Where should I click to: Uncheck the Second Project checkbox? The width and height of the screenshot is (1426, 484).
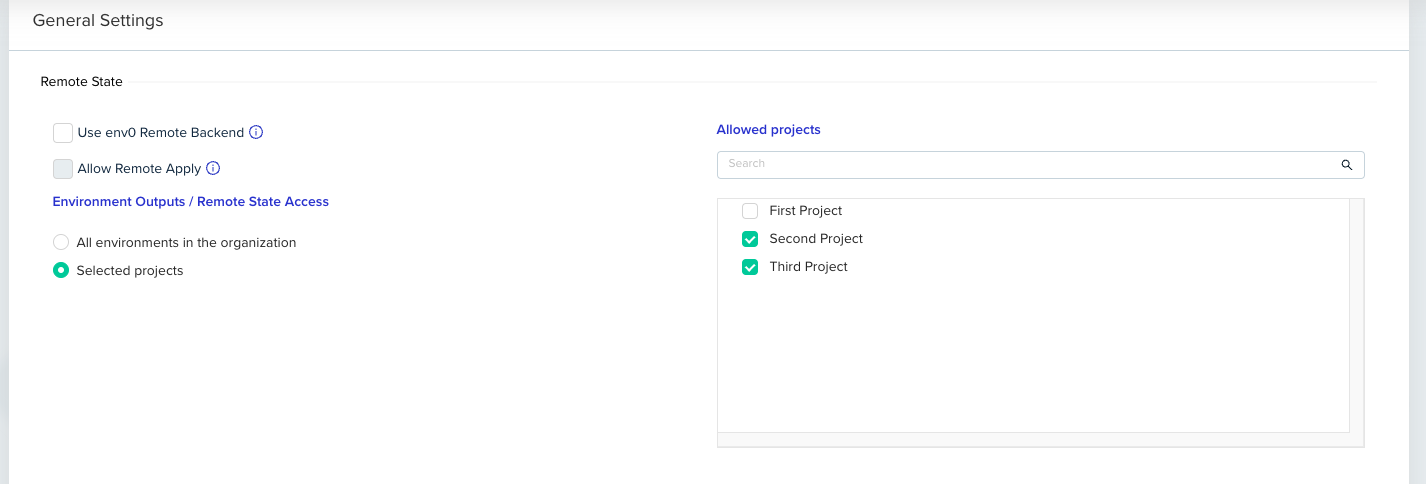pyautogui.click(x=750, y=239)
